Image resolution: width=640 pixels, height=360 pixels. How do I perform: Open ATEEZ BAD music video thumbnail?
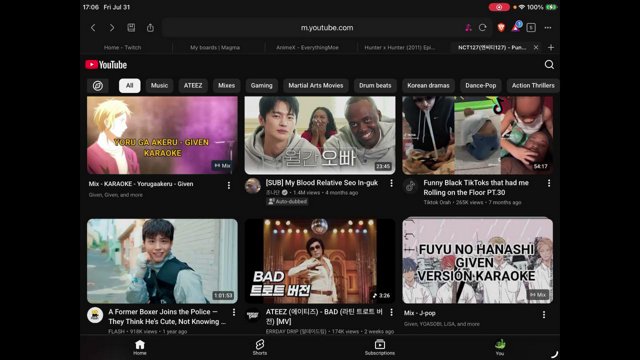click(320, 261)
